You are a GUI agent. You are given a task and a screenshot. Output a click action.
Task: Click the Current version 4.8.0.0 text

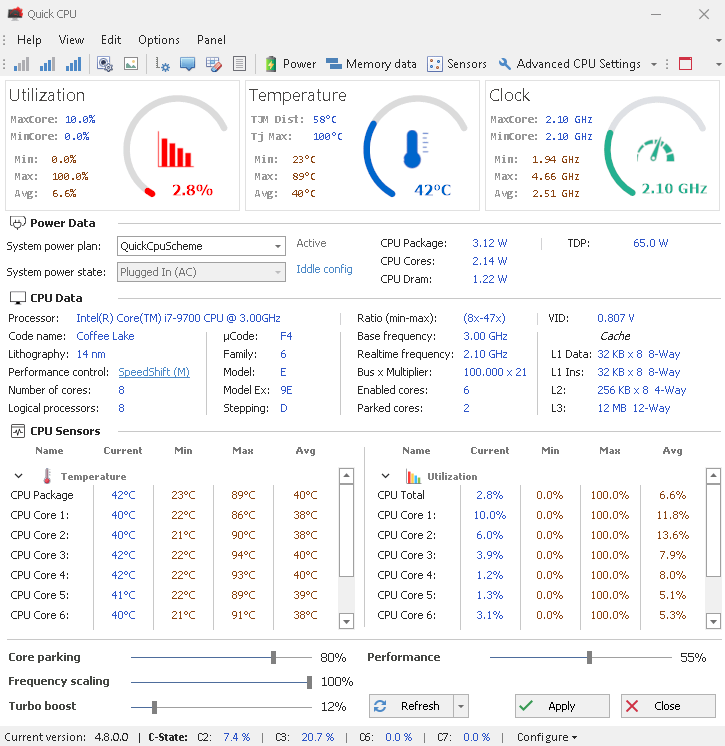click(66, 737)
